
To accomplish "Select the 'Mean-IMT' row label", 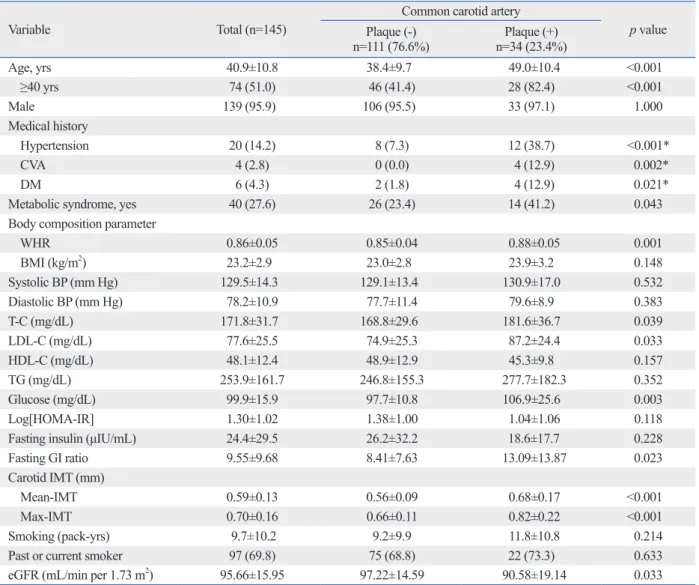I will click(49, 497).
